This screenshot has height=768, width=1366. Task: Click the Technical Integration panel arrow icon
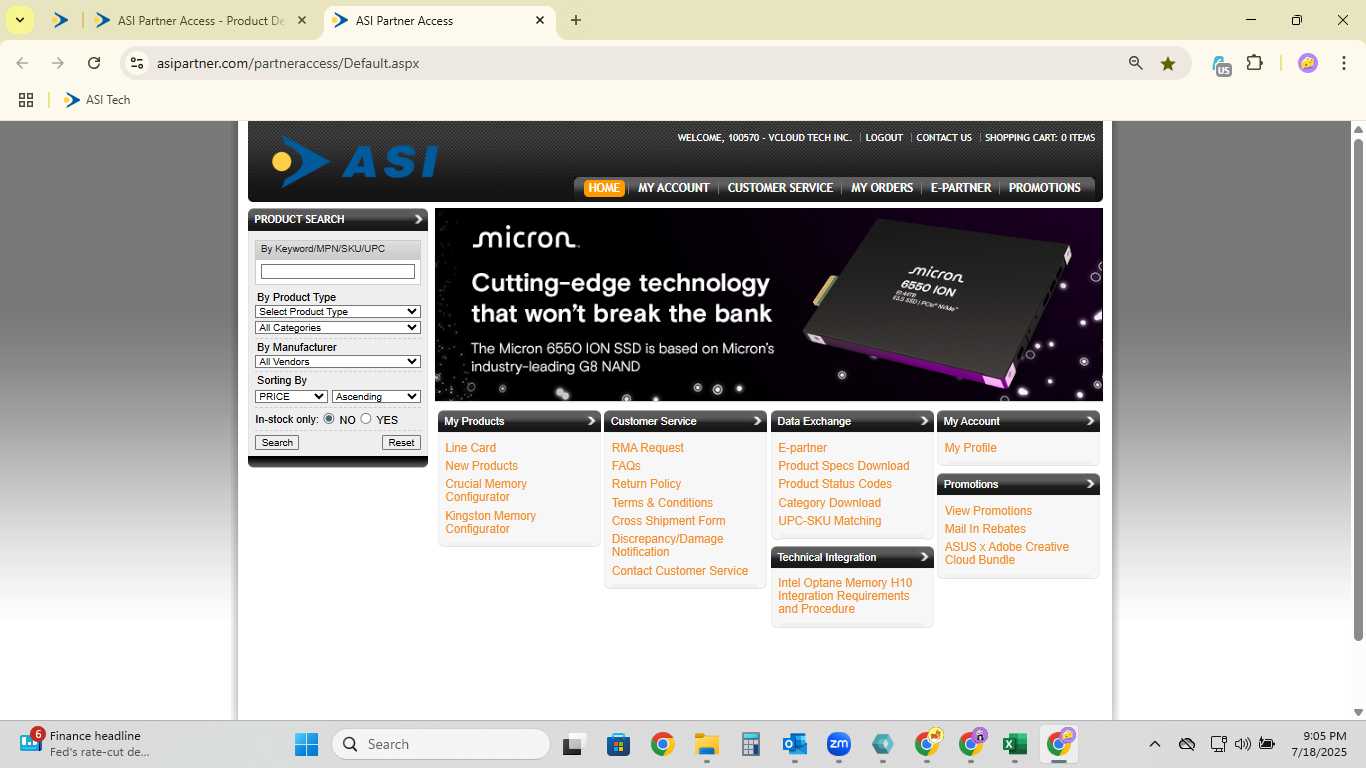[924, 557]
